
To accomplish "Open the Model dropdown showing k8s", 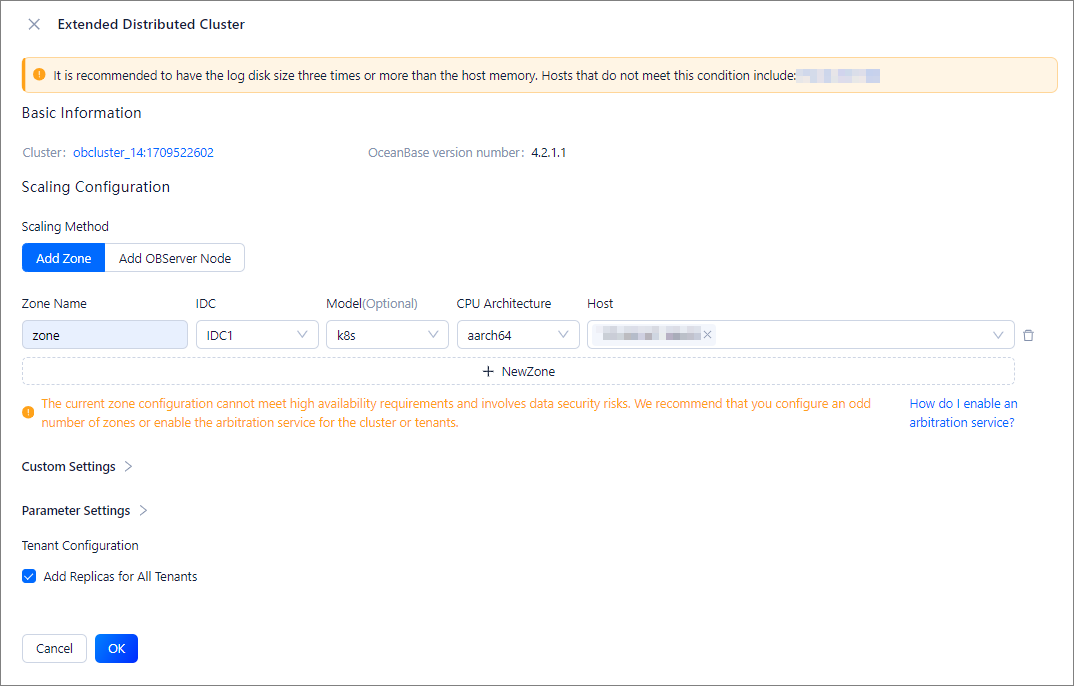I will point(387,335).
